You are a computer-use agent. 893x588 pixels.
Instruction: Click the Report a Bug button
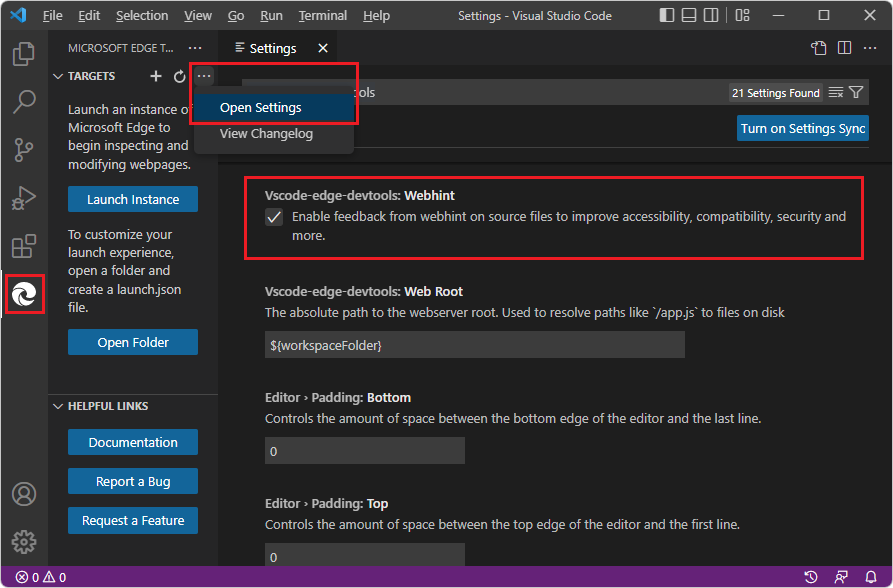[132, 481]
